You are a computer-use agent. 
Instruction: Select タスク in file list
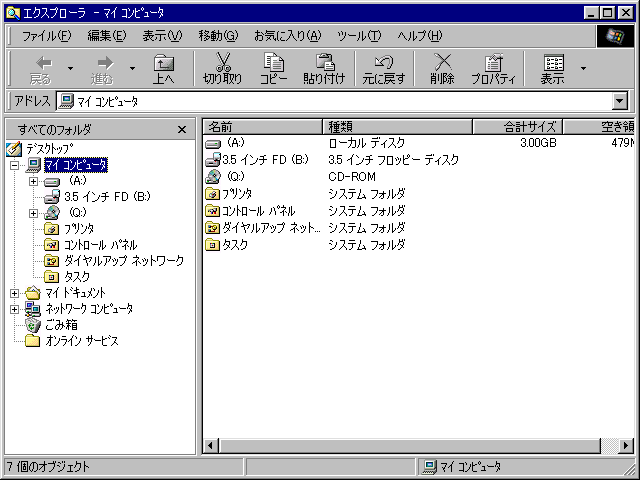click(x=227, y=245)
